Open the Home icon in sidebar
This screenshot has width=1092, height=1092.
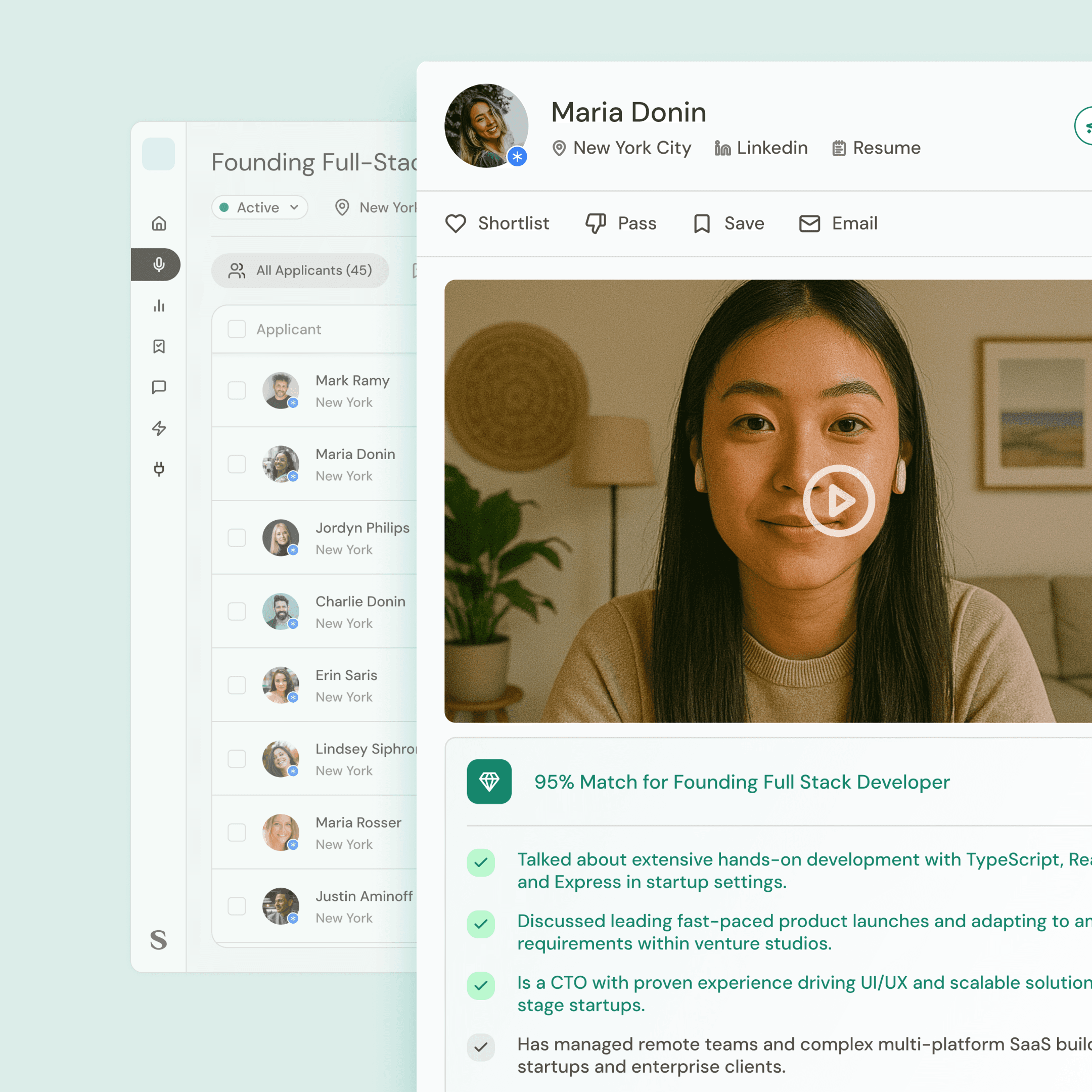coord(159,223)
